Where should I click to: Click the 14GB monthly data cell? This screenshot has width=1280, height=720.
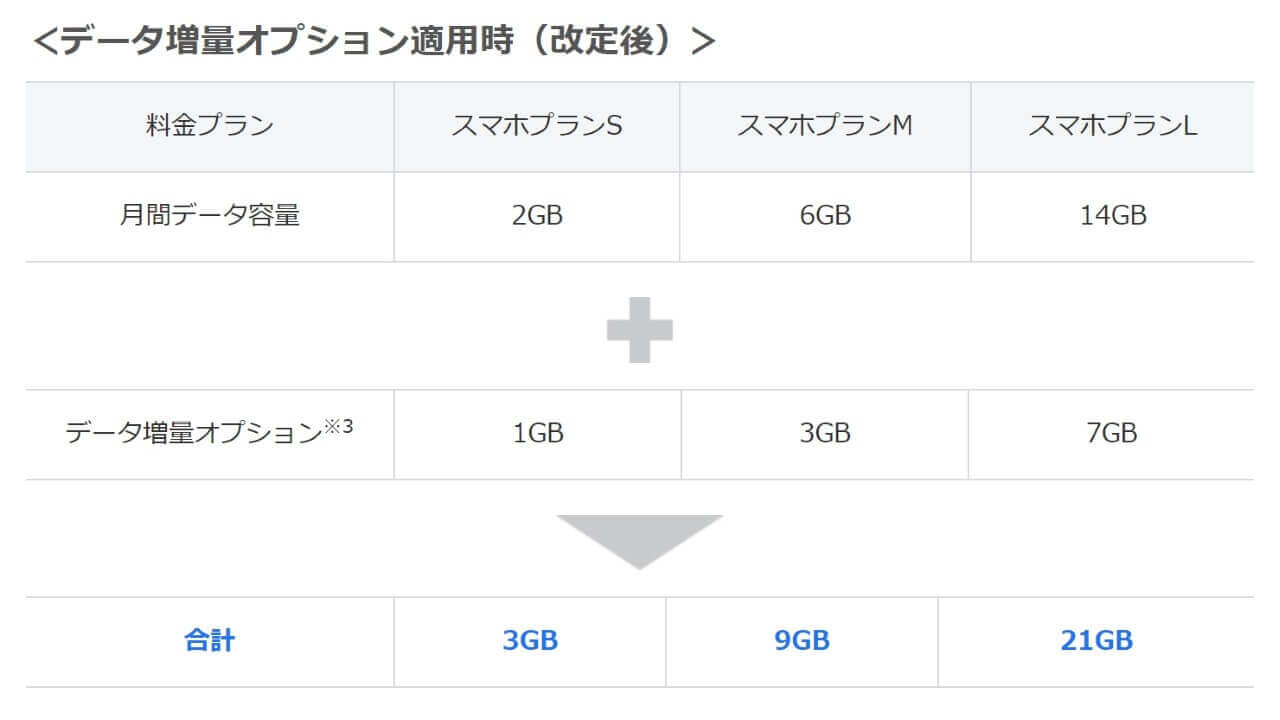point(1112,216)
